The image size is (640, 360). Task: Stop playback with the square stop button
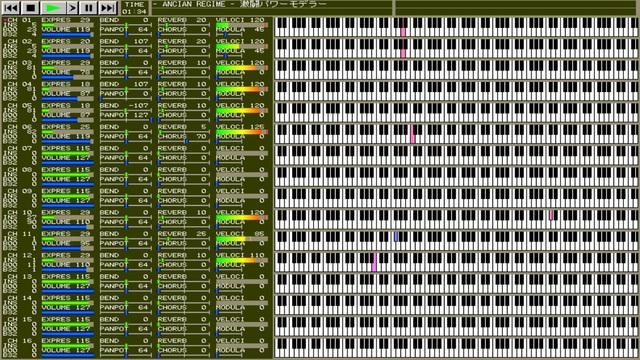pos(31,8)
